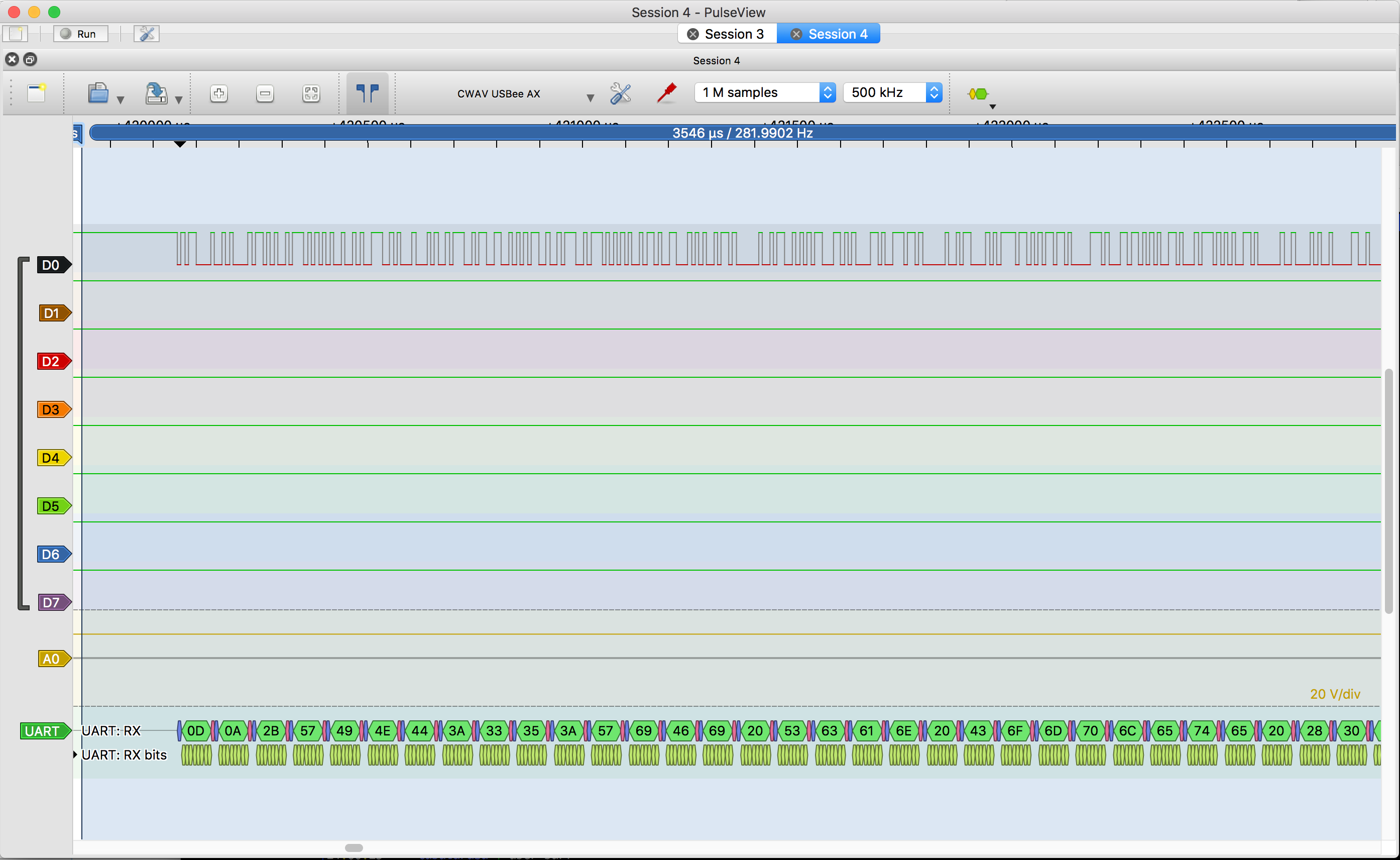Image resolution: width=1400 pixels, height=860 pixels.
Task: Close the Session 4 dock panel
Action: pos(12,59)
